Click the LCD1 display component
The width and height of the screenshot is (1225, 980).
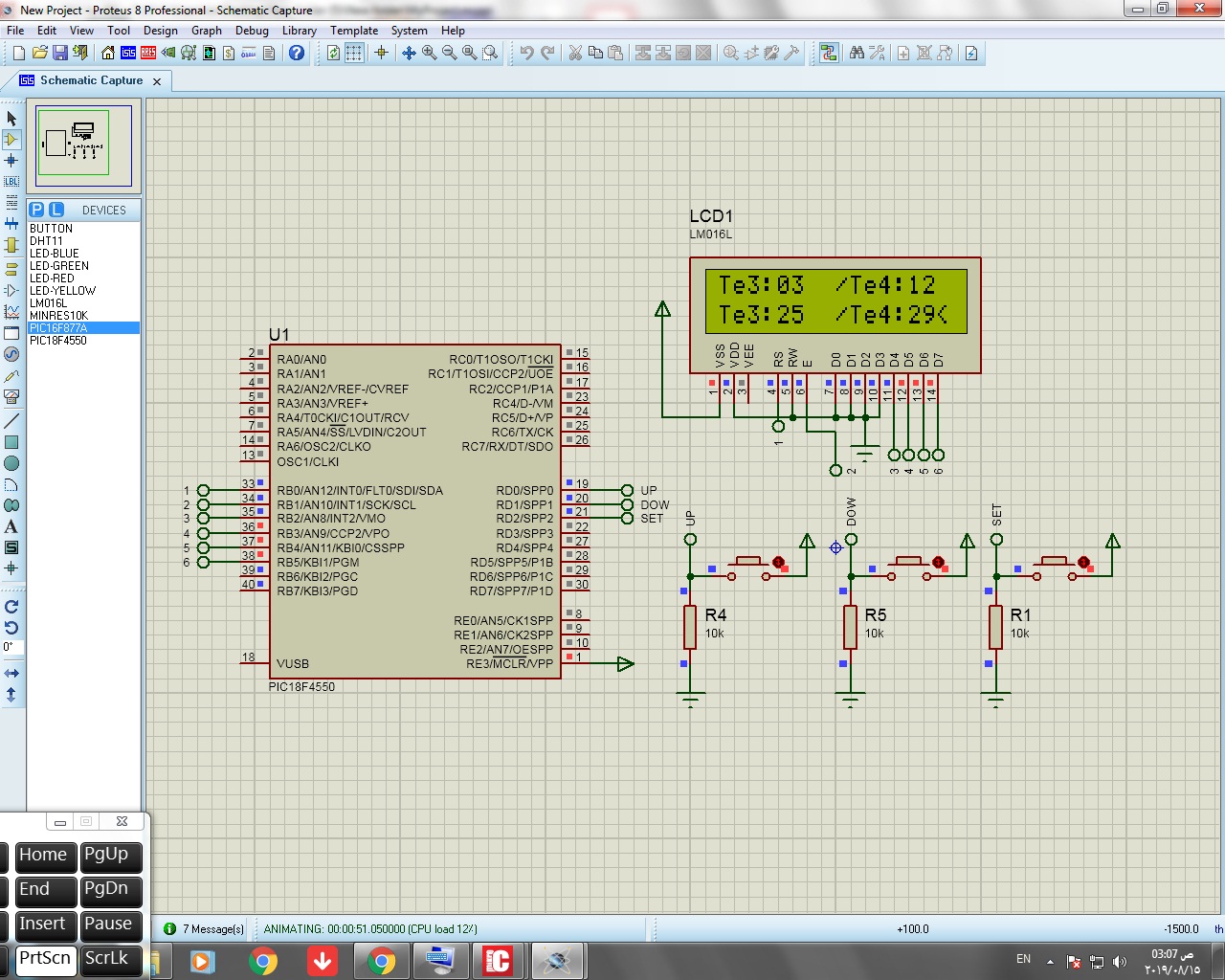tap(835, 315)
